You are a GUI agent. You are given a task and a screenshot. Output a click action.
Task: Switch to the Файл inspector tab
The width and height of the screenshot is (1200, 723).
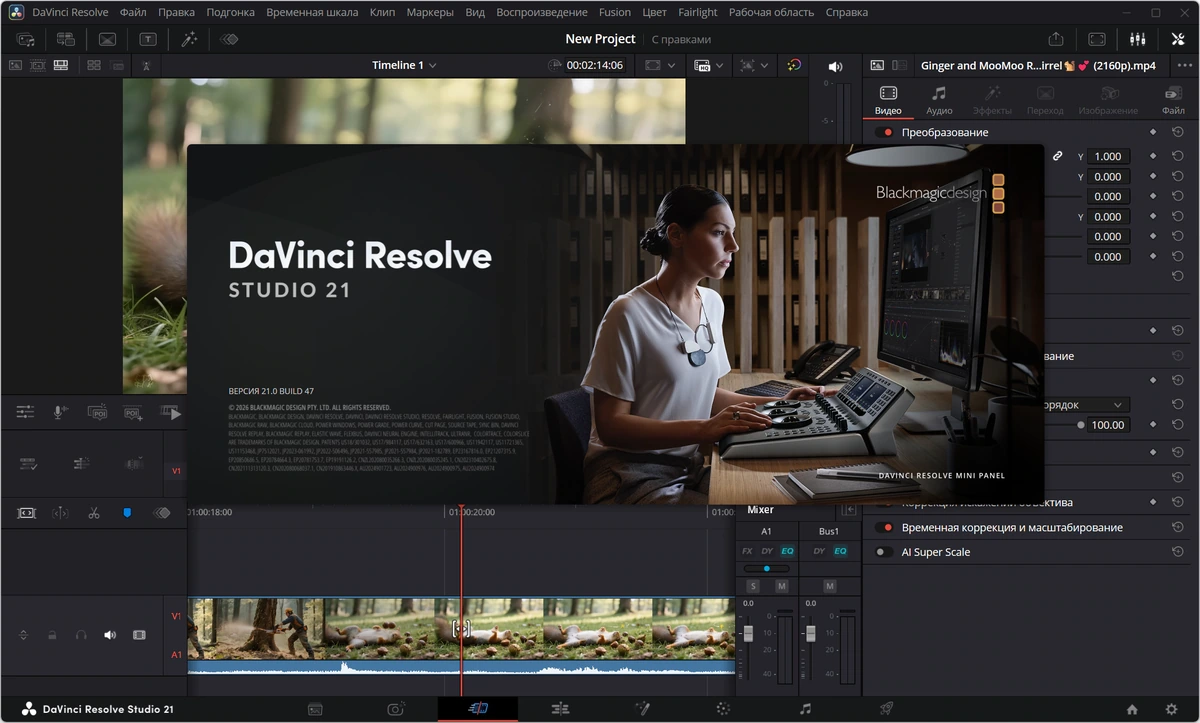(1174, 99)
